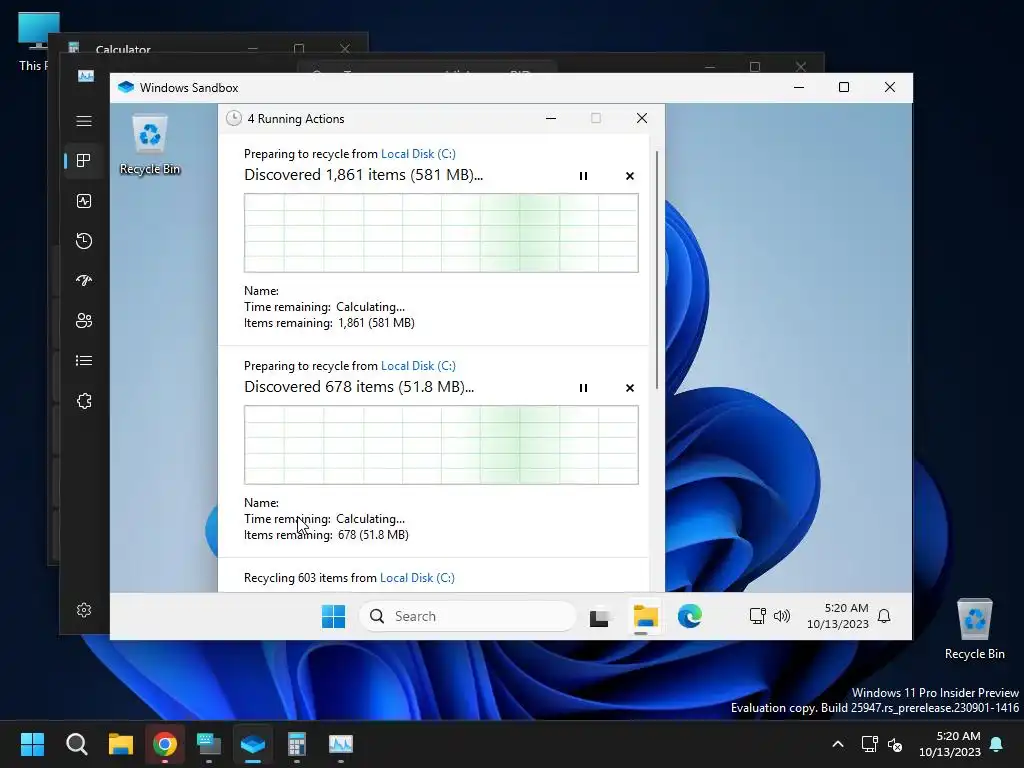Open host notification bell
Viewport: 1024px width, 768px height.
[x=996, y=744]
